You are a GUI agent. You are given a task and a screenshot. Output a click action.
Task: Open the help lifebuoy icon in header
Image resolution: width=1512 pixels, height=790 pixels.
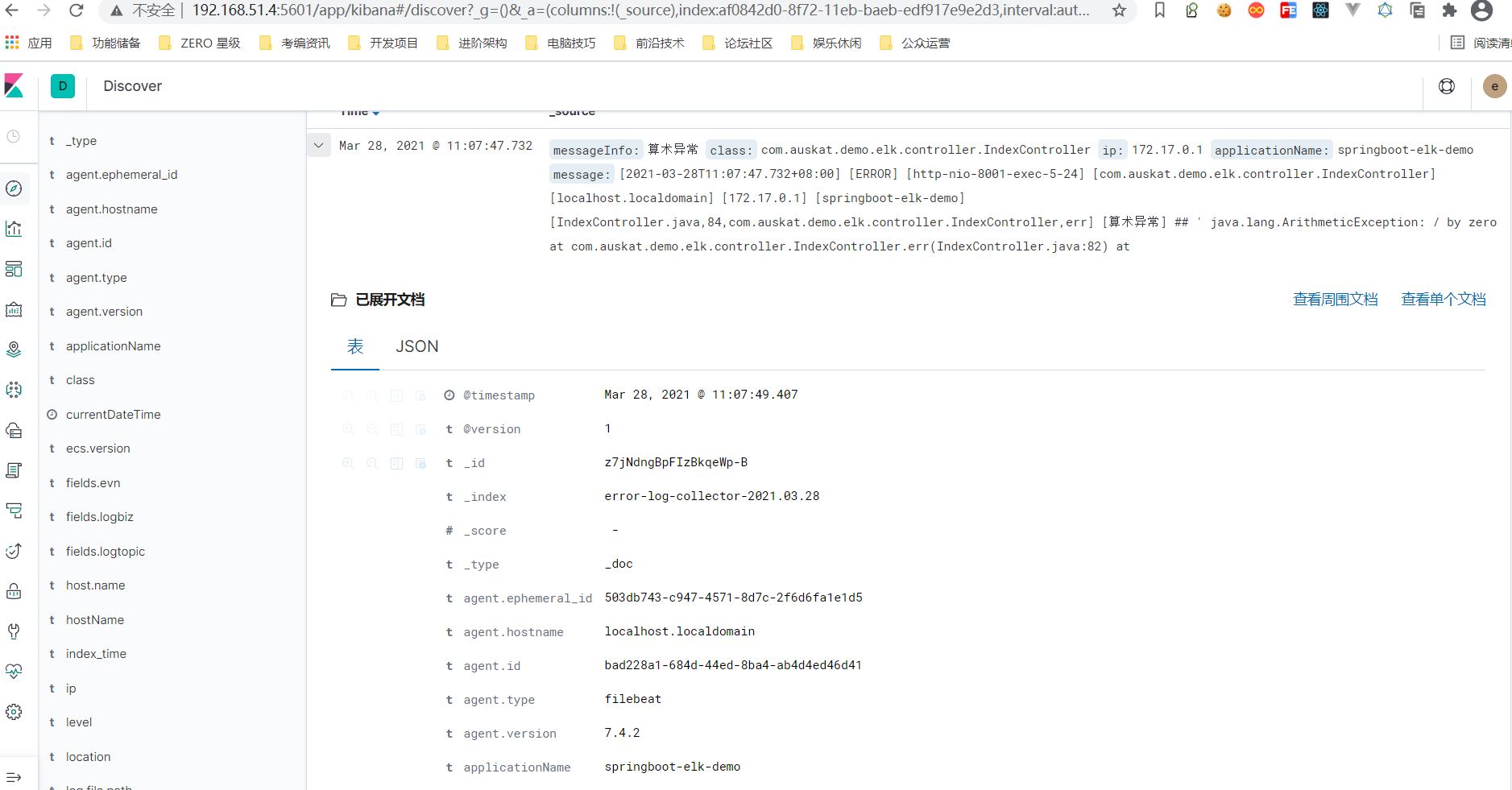click(x=1447, y=86)
